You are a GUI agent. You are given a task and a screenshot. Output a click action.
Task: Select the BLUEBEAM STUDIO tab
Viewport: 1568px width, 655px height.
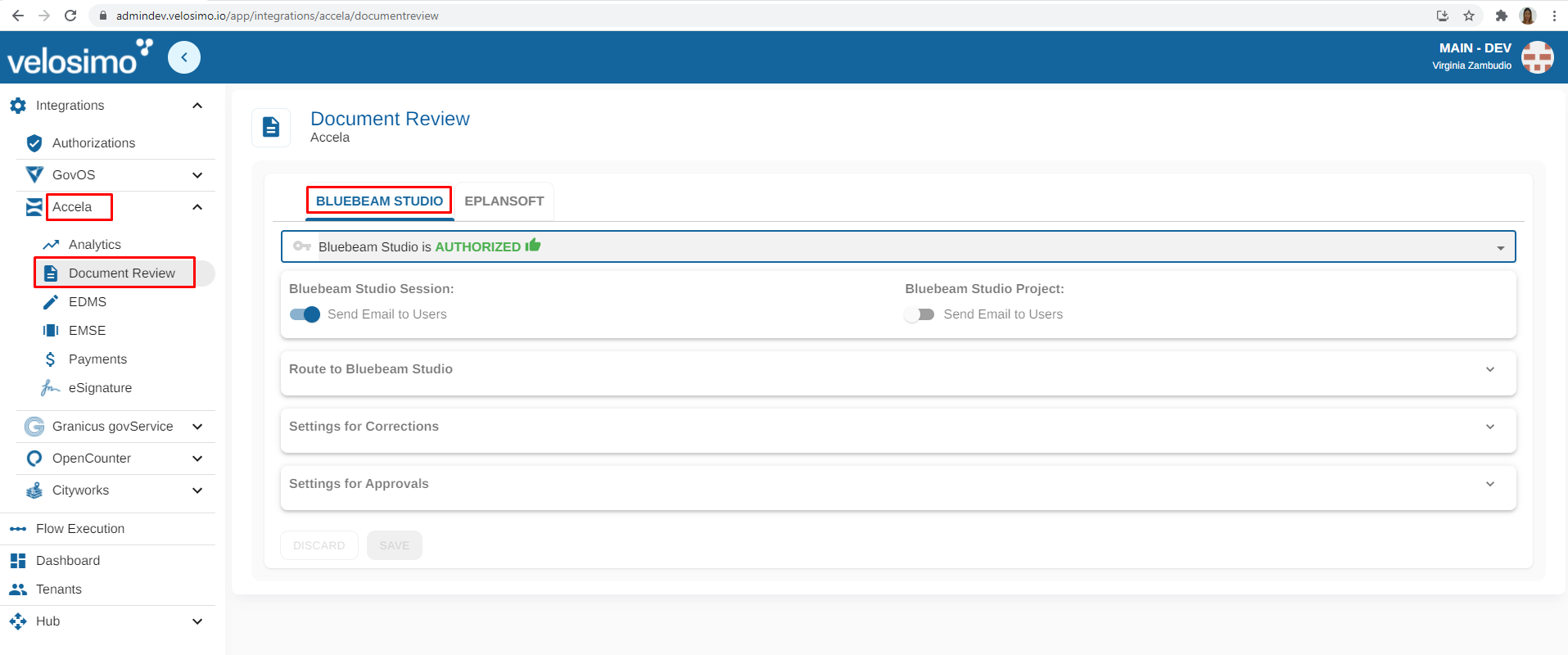coord(379,201)
